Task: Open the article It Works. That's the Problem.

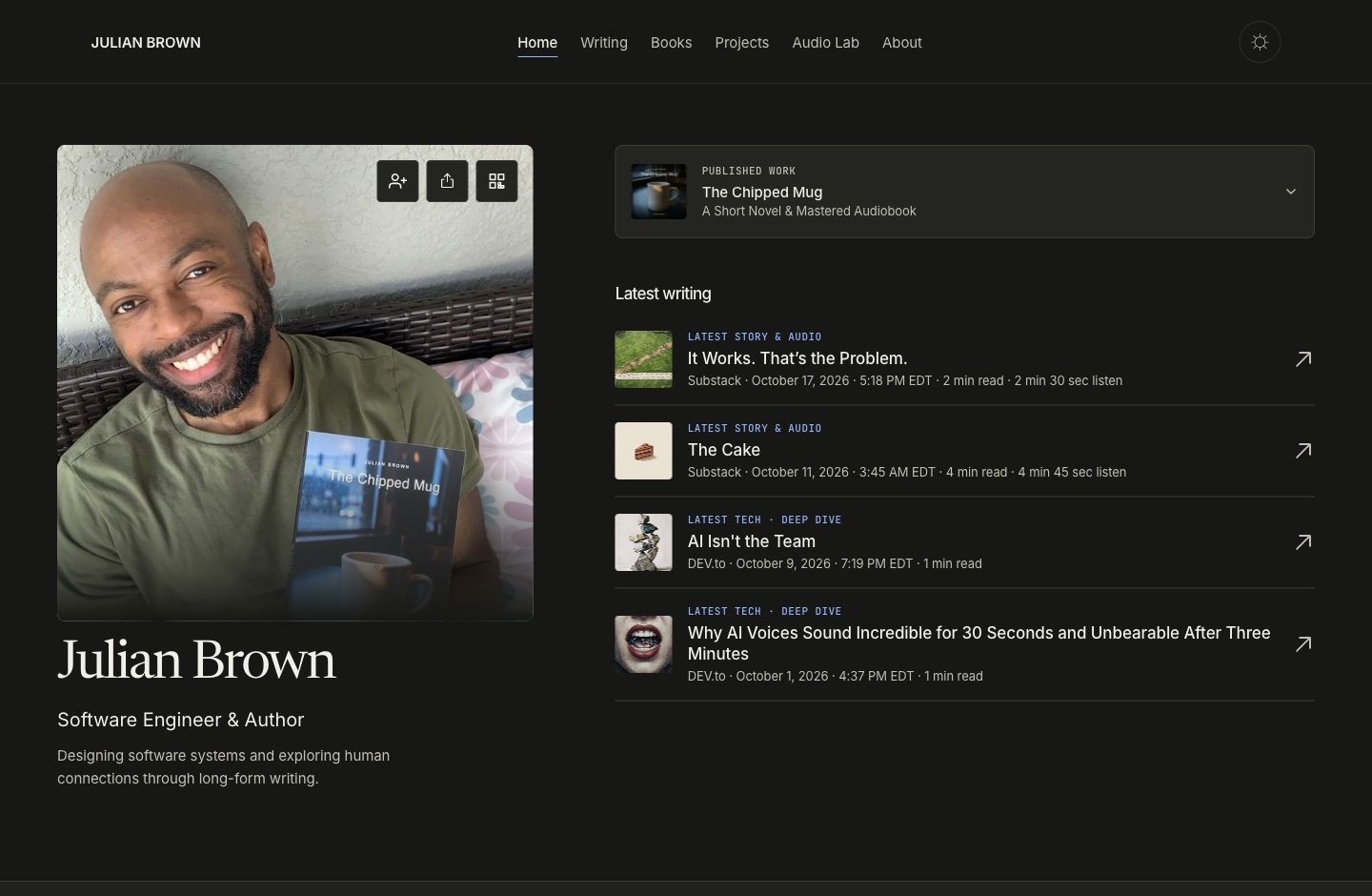Action: coord(797,358)
